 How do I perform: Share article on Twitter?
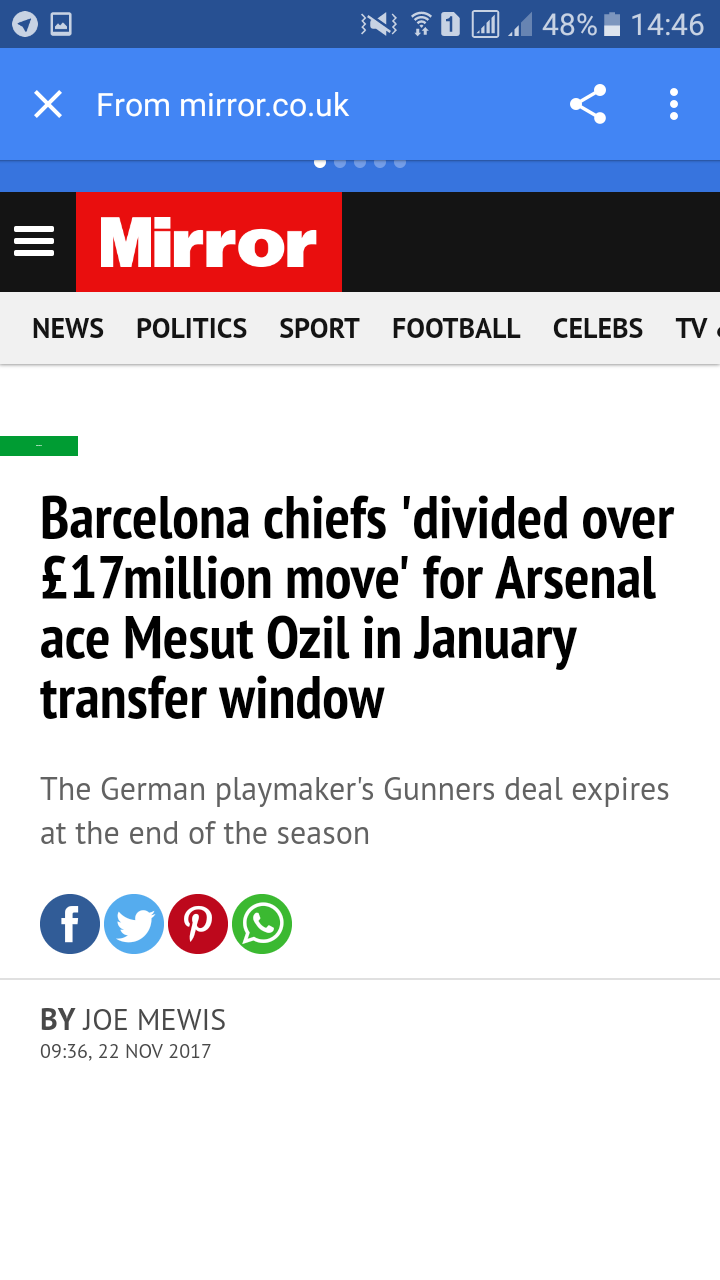click(134, 924)
